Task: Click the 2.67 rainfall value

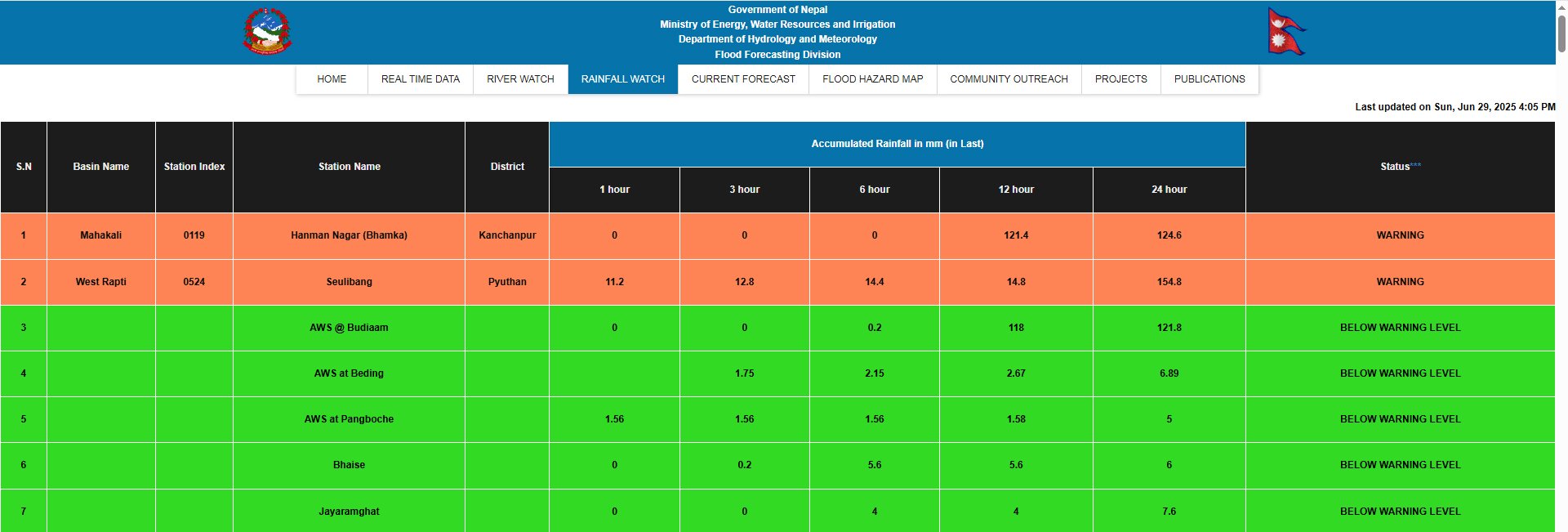Action: pos(1016,373)
